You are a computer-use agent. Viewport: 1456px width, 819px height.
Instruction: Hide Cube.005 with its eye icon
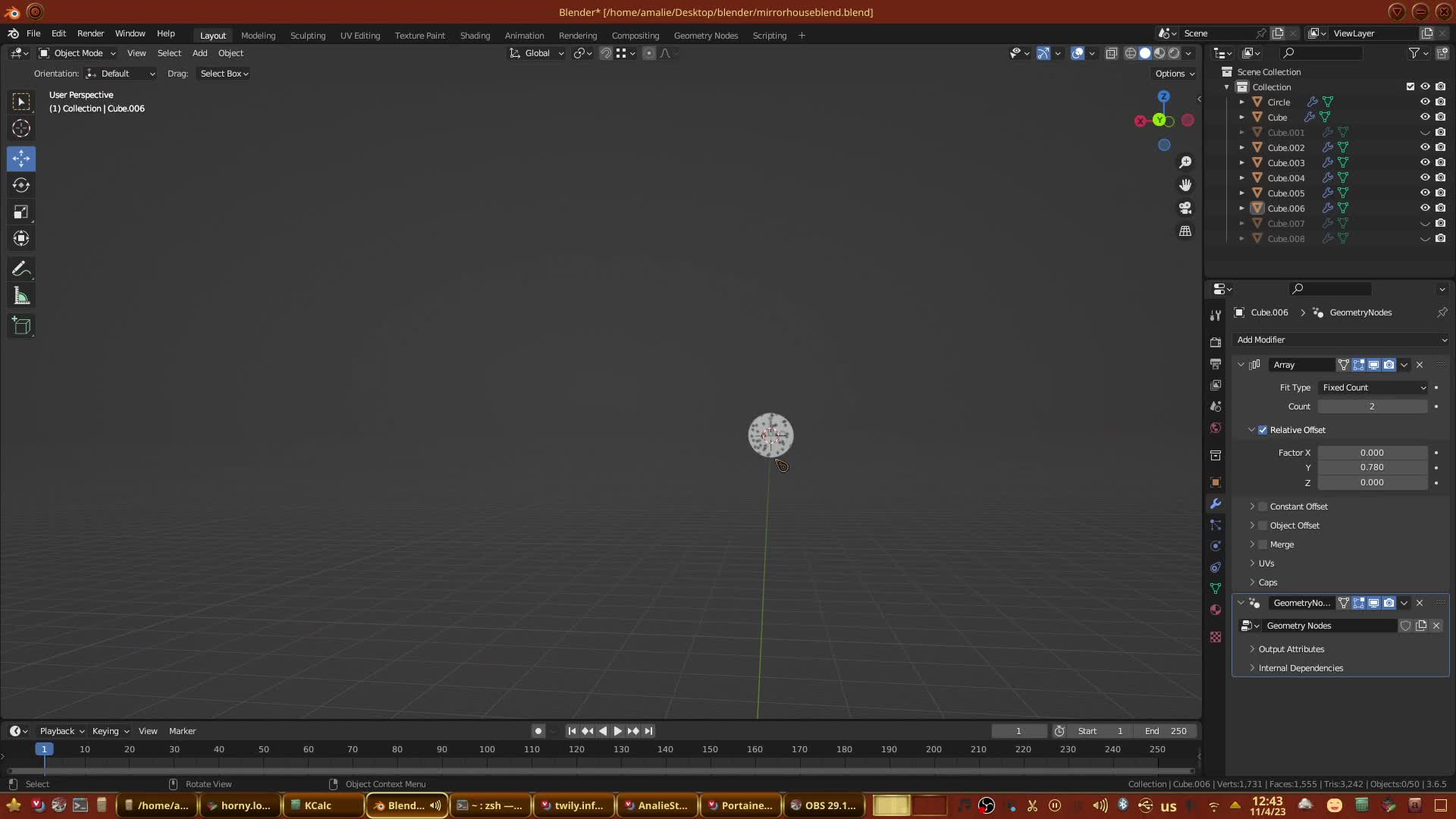(x=1425, y=193)
